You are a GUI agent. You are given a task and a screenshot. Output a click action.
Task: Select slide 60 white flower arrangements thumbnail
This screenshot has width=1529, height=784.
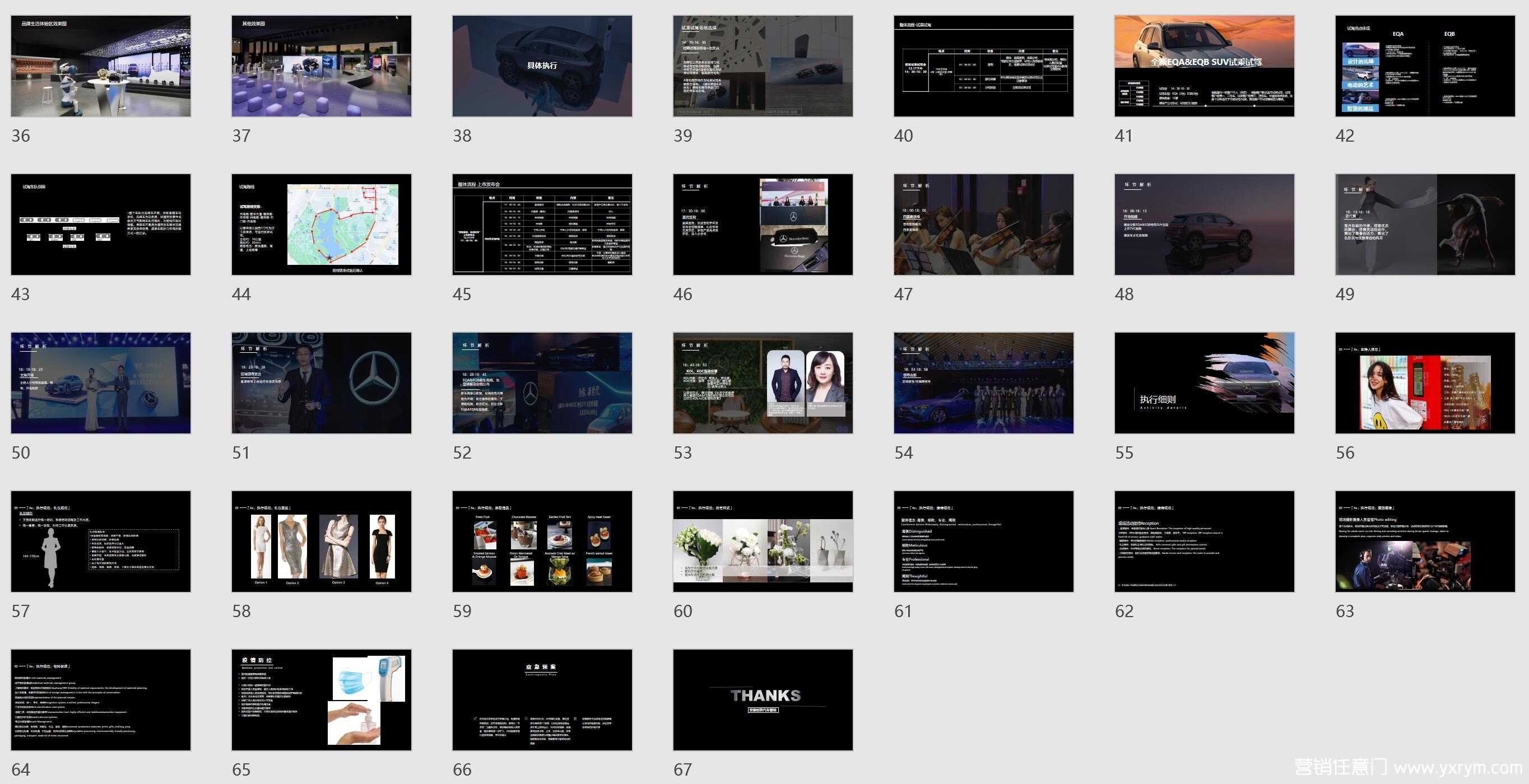[763, 541]
